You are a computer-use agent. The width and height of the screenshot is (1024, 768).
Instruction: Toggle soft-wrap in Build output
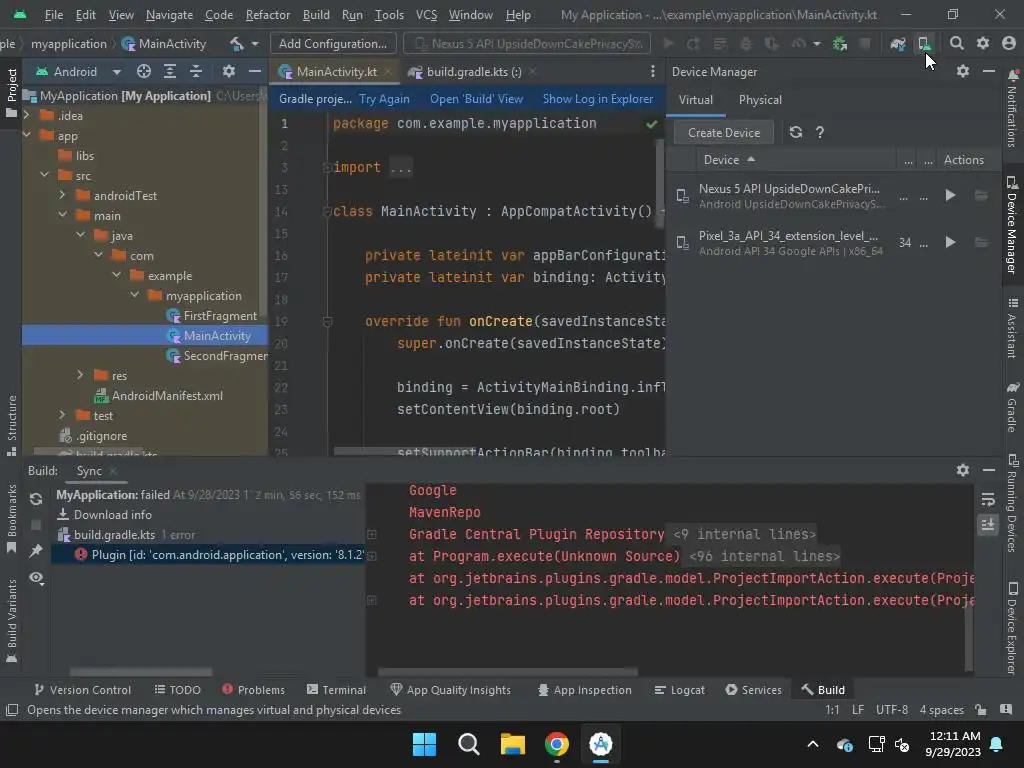(x=987, y=500)
